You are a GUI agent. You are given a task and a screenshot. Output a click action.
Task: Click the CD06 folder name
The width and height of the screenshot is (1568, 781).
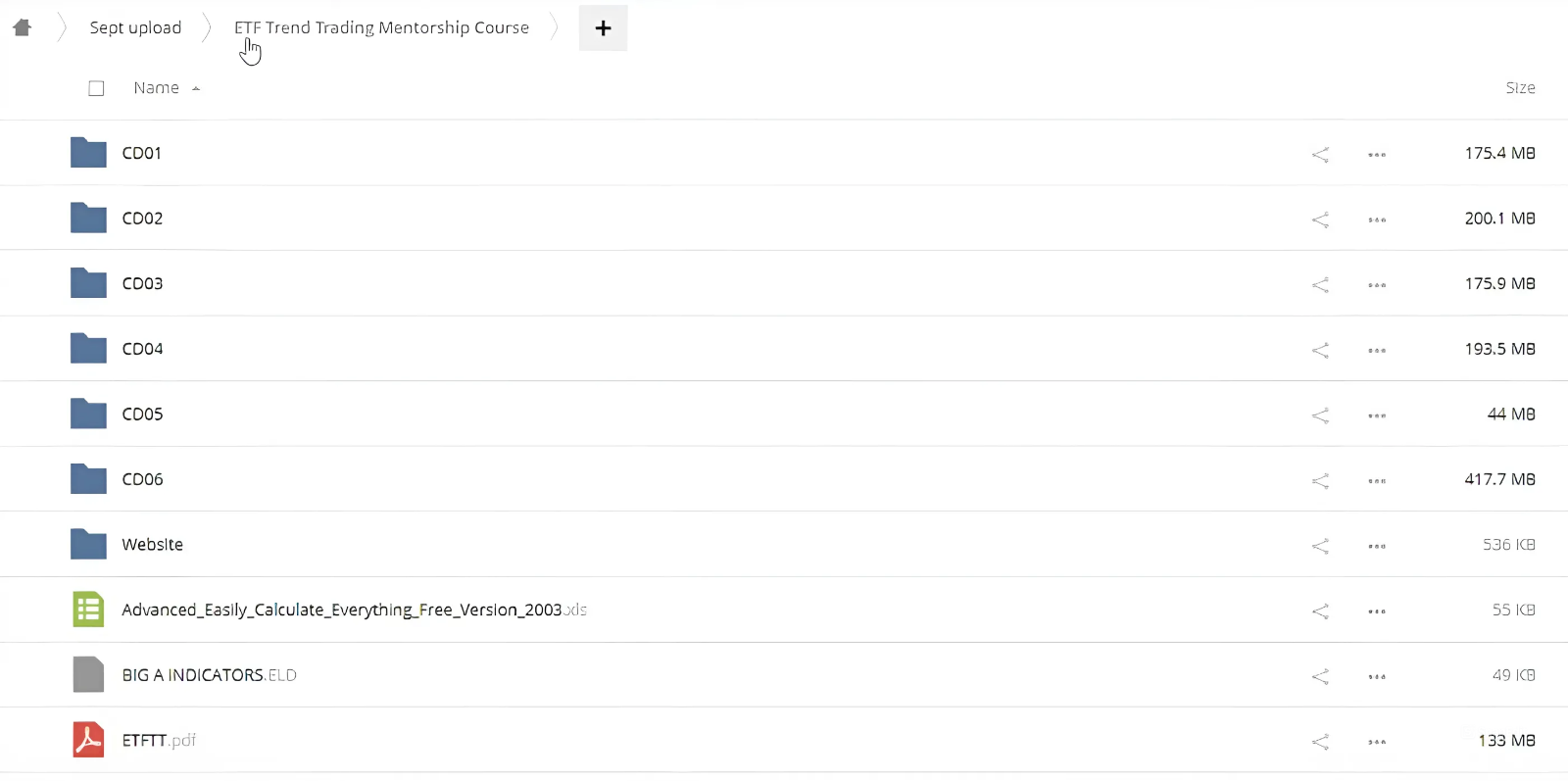pos(142,479)
